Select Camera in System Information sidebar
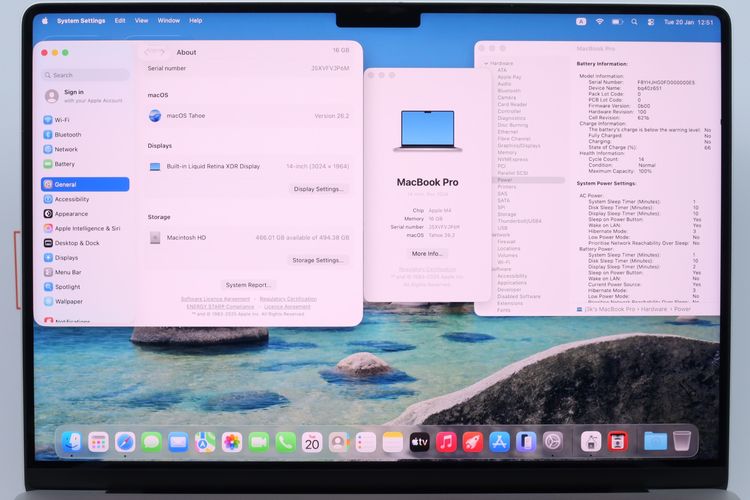This screenshot has height=500, width=750. coord(507,98)
